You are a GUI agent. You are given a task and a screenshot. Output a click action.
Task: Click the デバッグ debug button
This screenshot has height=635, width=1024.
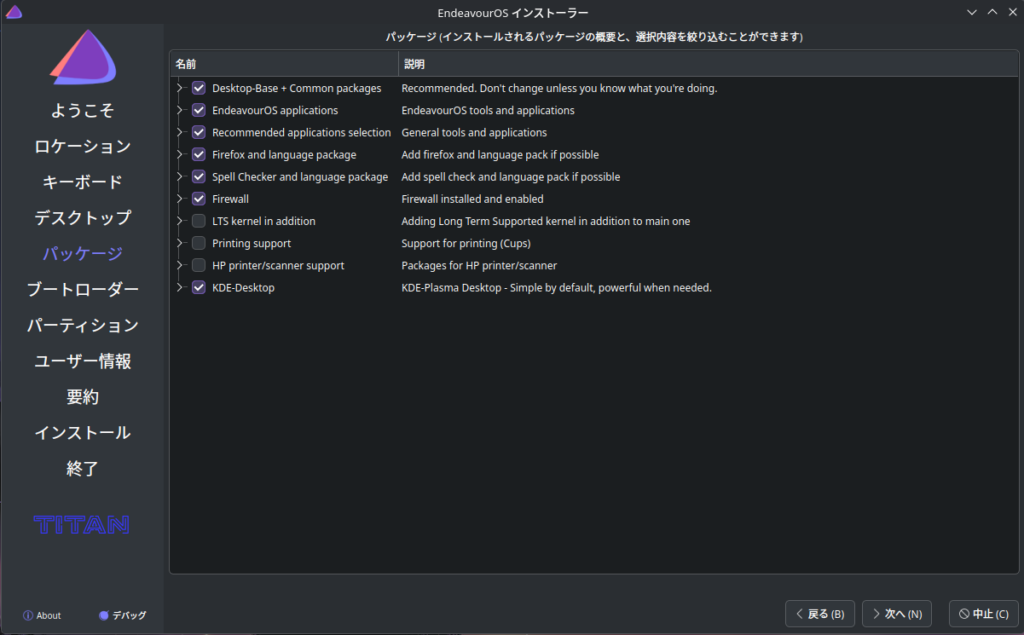click(122, 615)
